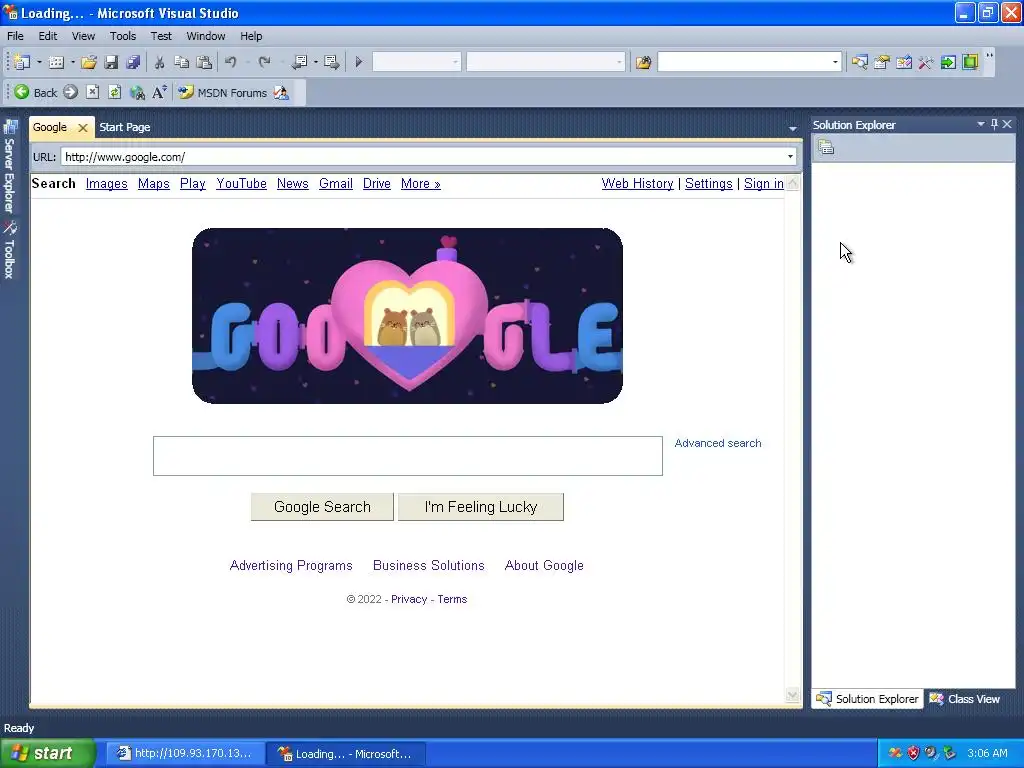This screenshot has height=768, width=1024.
Task: Open the Find combo box dropdown
Action: 835,62
